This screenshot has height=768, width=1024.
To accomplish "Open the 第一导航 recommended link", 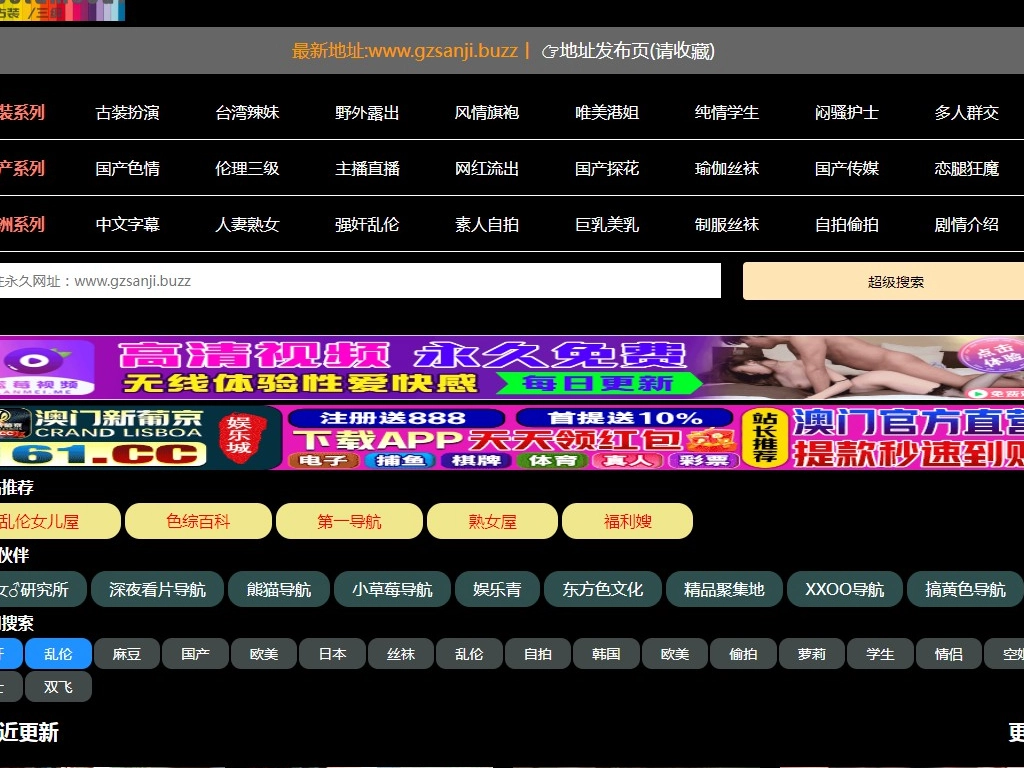I will (349, 521).
